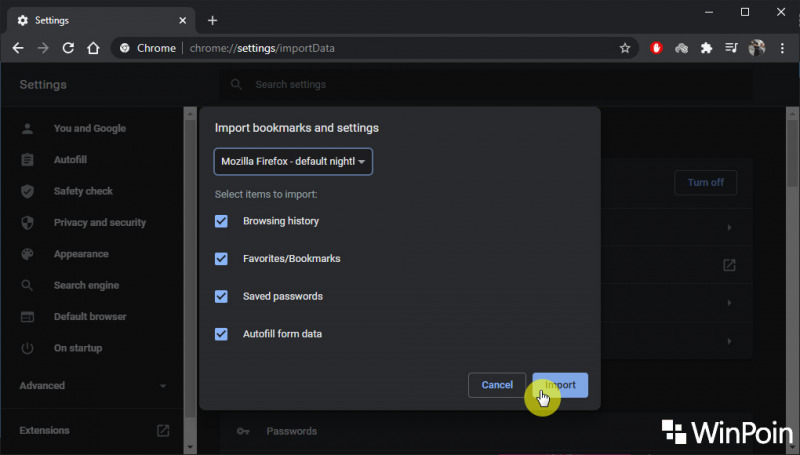
Task: Open the home page icon
Action: click(93, 48)
